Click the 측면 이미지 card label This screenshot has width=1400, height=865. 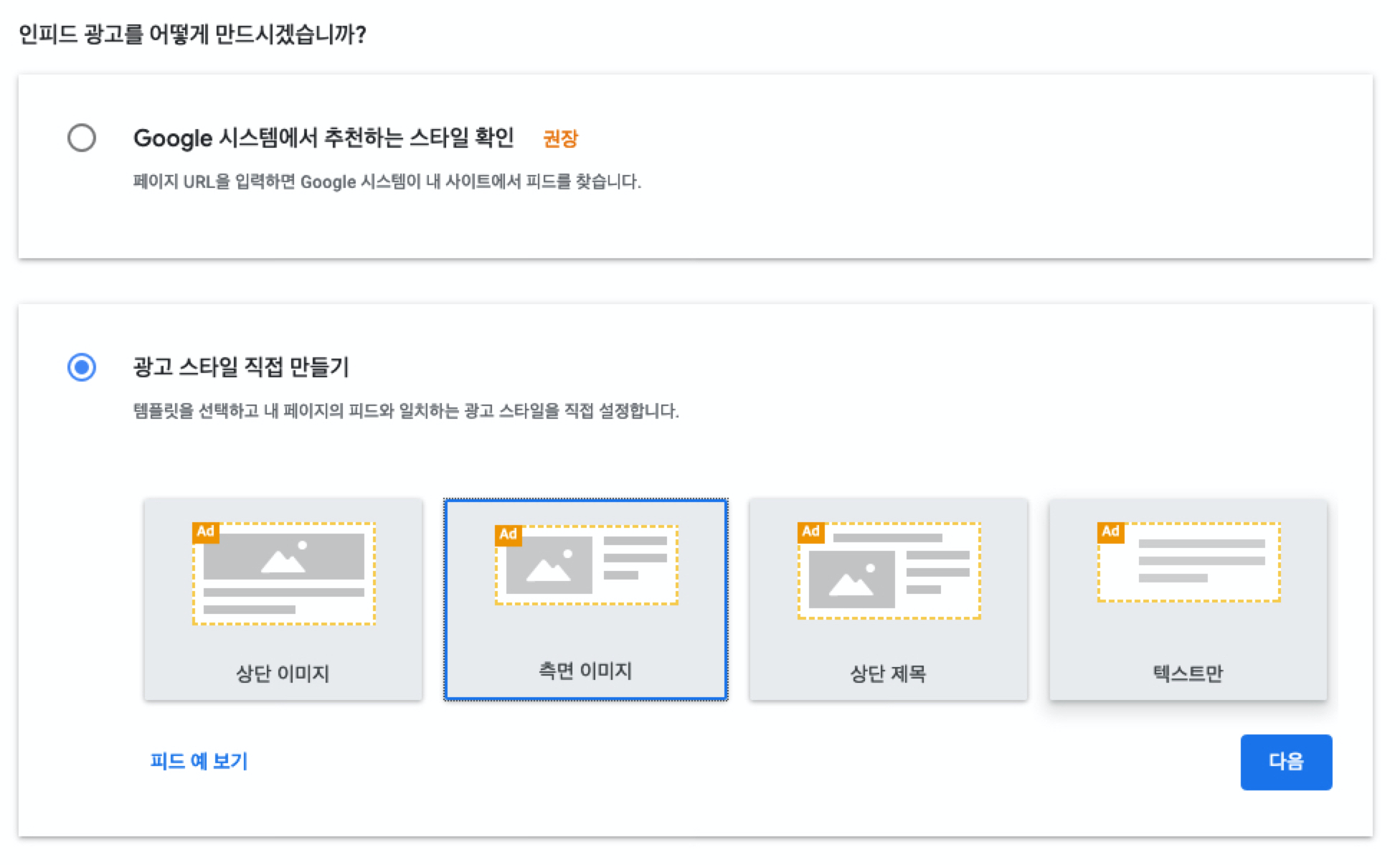coord(585,671)
